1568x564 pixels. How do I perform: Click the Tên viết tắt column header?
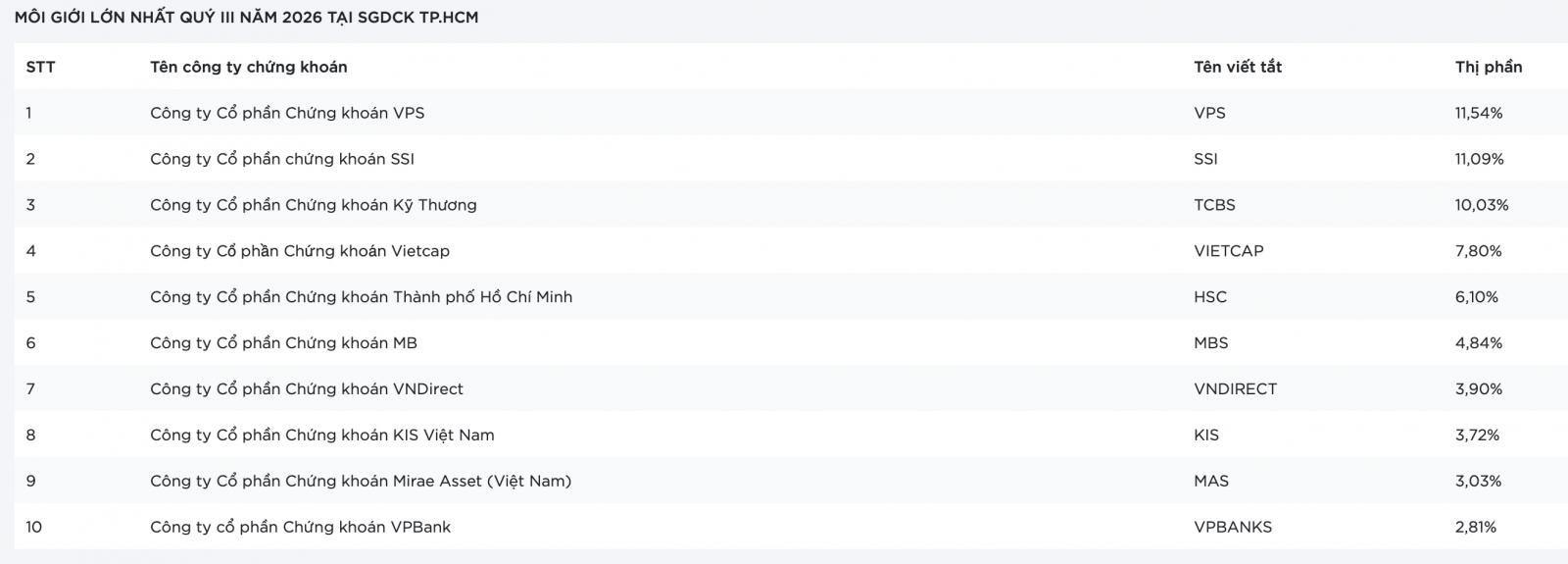pyautogui.click(x=1238, y=67)
